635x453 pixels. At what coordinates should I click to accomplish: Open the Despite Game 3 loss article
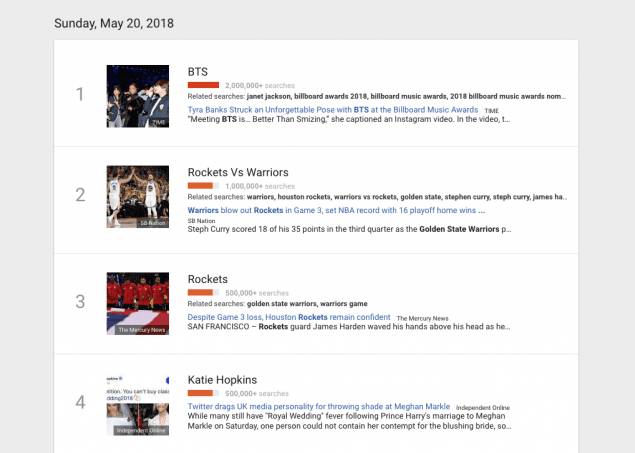point(289,317)
